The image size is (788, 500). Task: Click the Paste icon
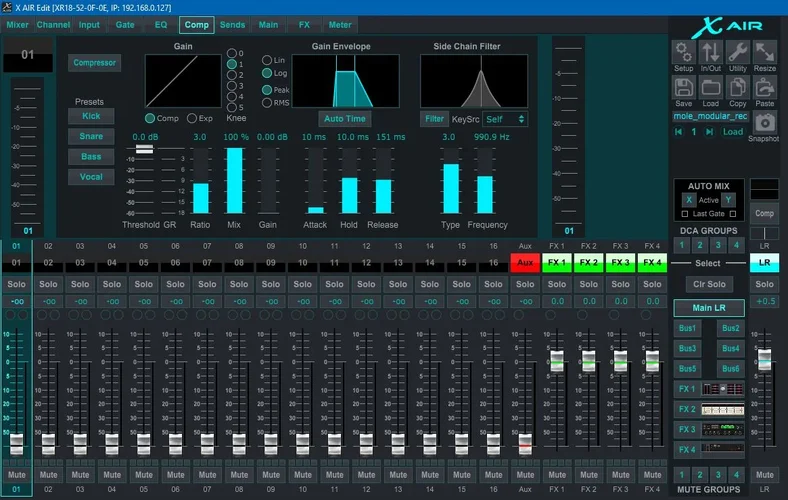point(765,89)
